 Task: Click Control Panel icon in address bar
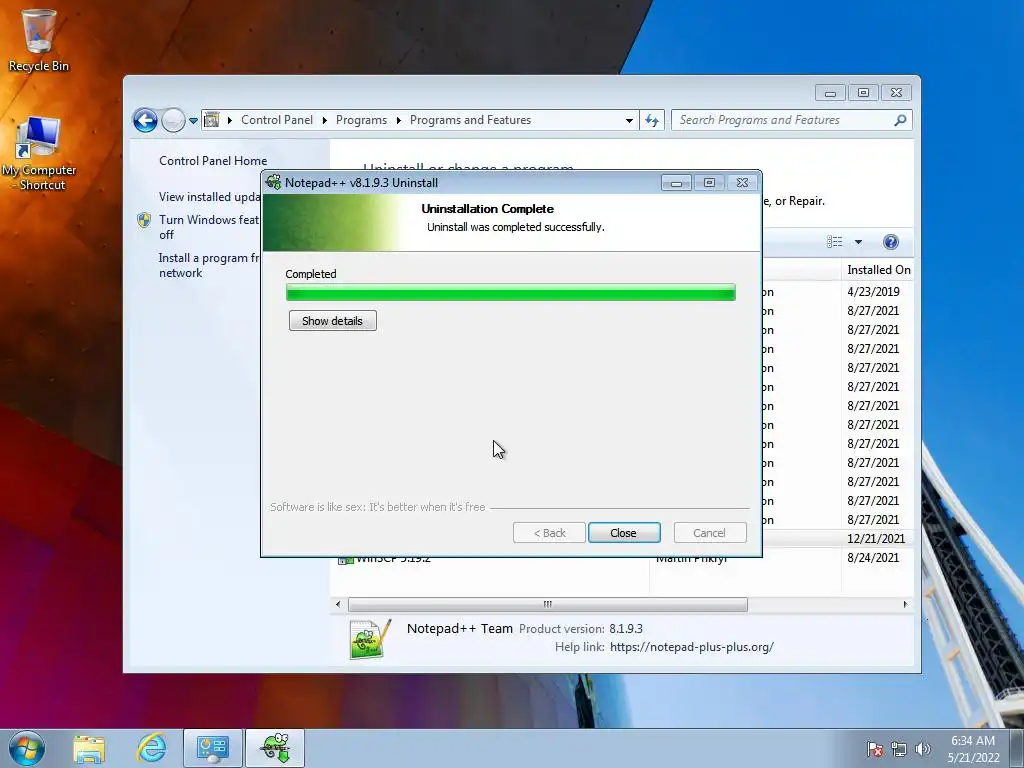coord(212,120)
